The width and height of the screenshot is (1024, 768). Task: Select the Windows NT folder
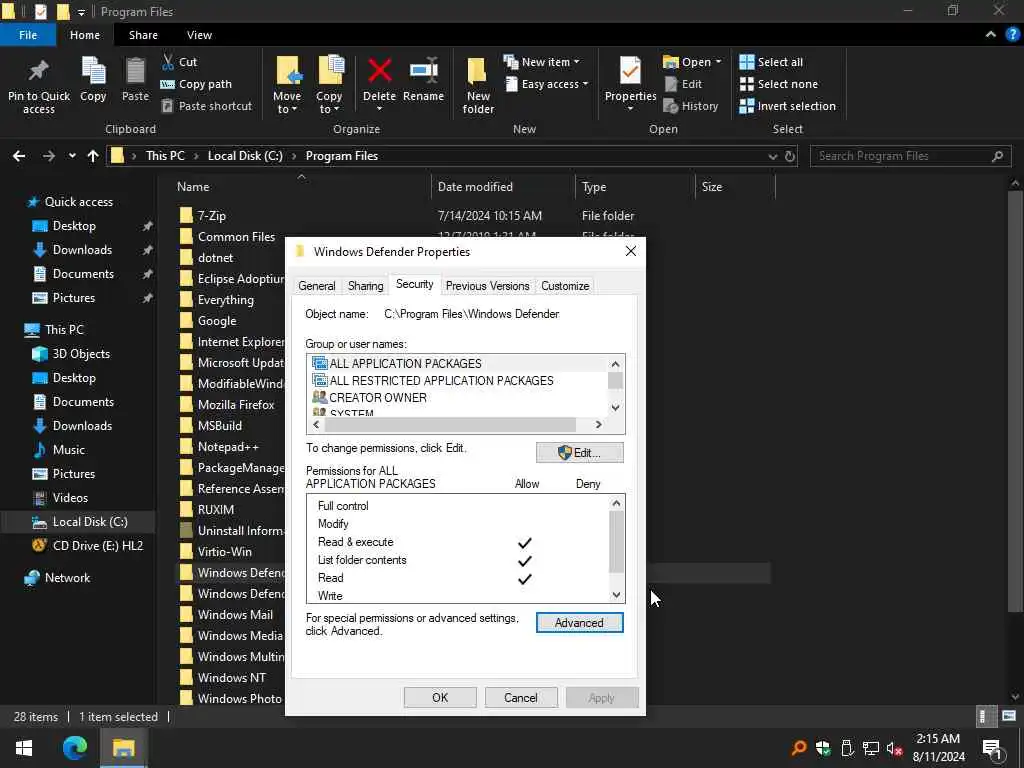tap(231, 678)
